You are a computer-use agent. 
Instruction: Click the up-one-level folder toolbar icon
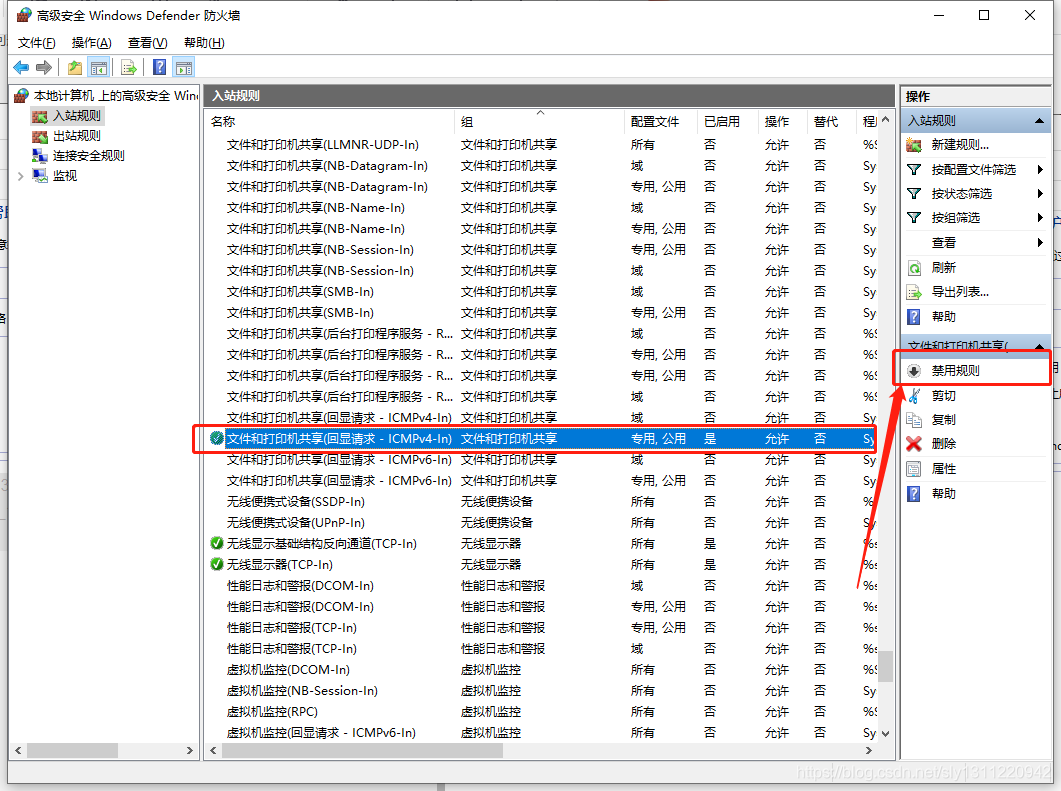[75, 68]
